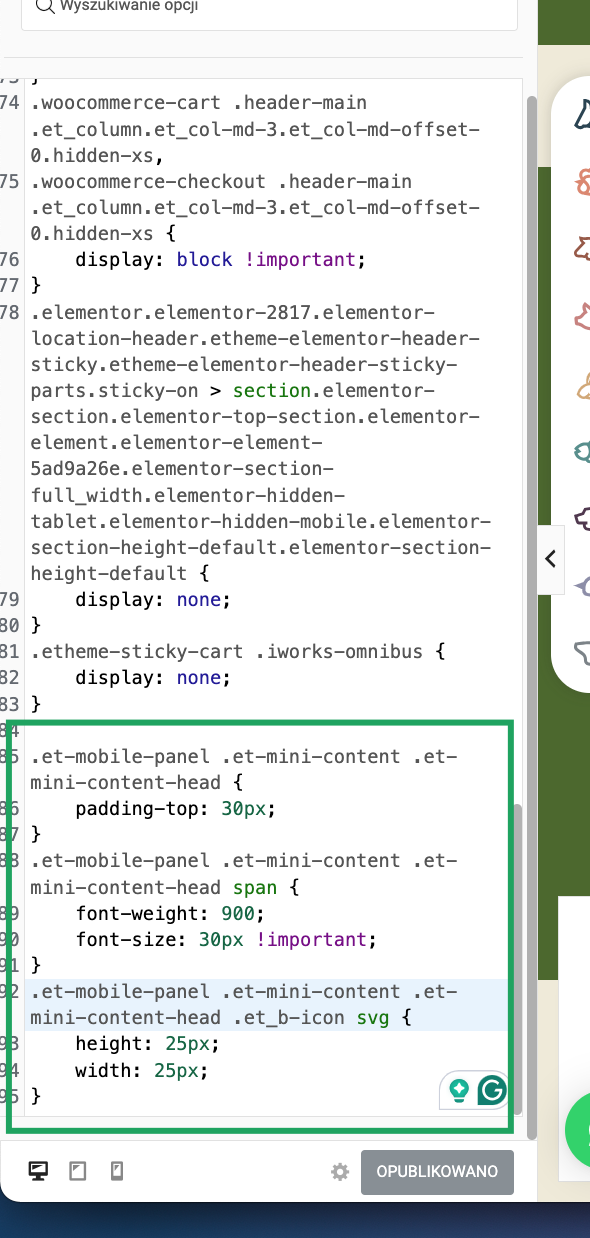Image resolution: width=590 pixels, height=1238 pixels.
Task: Switch to mobile preview mode
Action: pyautogui.click(x=117, y=1171)
